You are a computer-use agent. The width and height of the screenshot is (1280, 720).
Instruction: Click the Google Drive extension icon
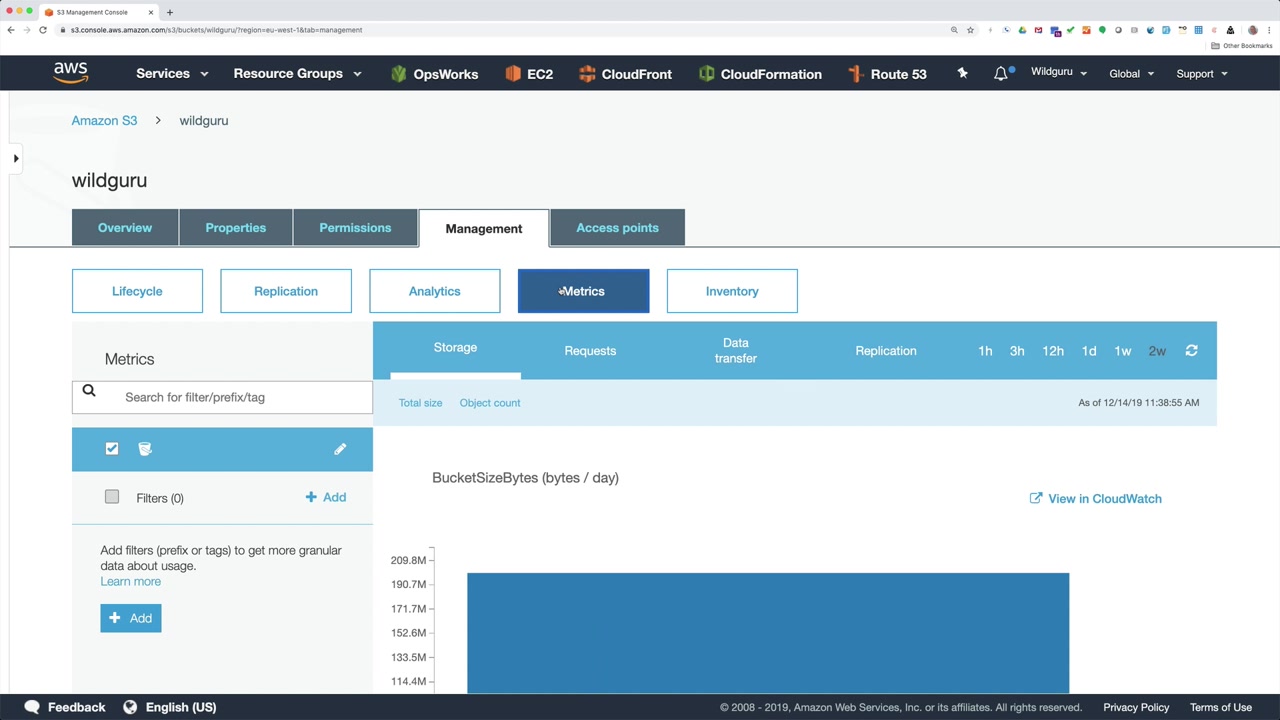pyautogui.click(x=1022, y=30)
